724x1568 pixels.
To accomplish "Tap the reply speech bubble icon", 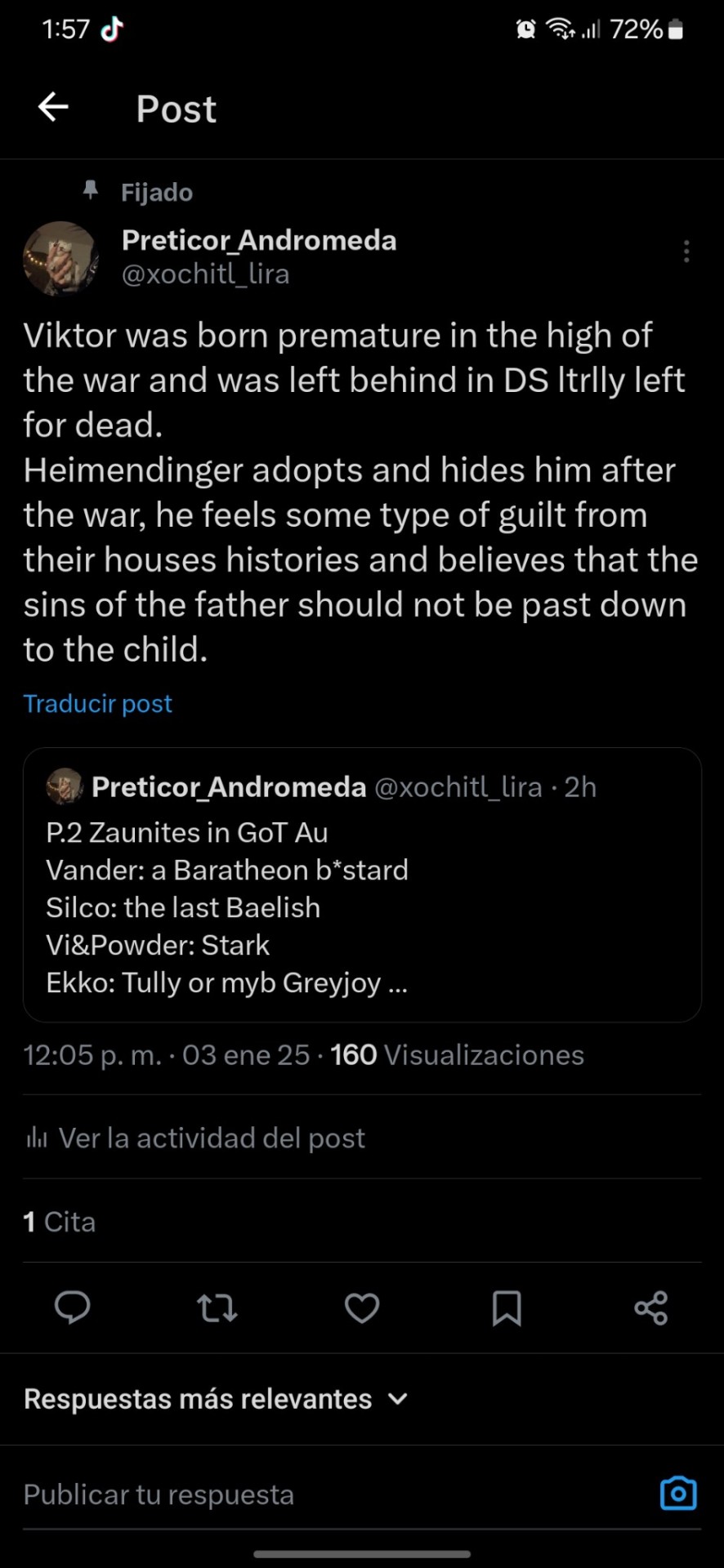I will [x=72, y=1307].
